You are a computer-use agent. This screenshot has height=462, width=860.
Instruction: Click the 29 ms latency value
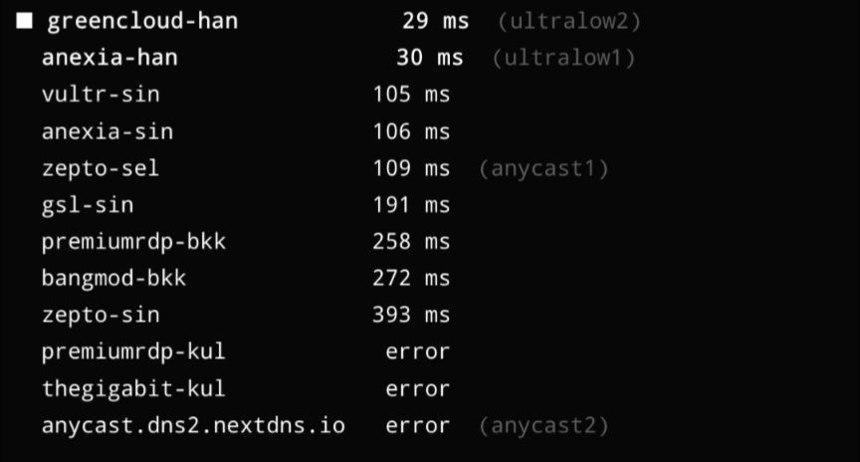point(435,21)
